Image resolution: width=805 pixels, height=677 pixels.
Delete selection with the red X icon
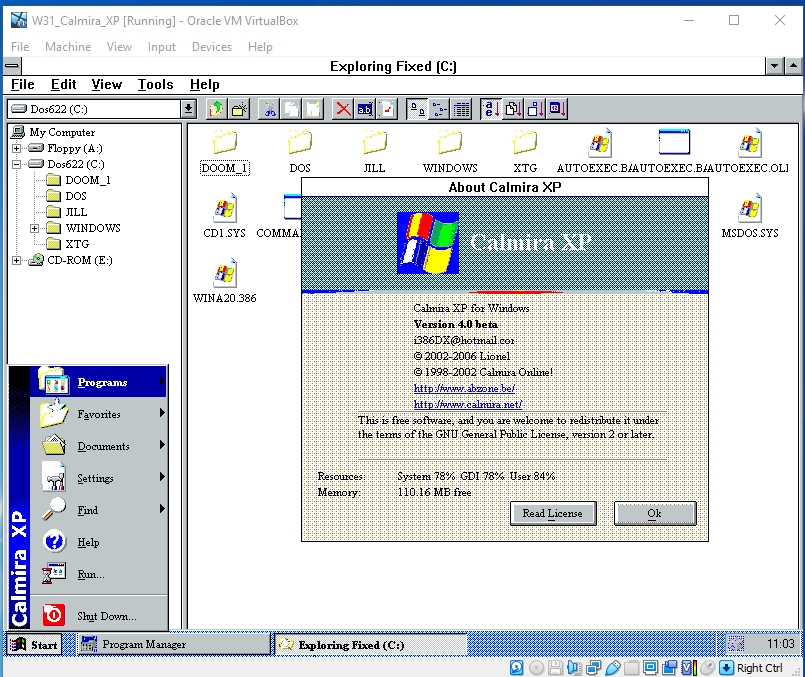tap(343, 109)
